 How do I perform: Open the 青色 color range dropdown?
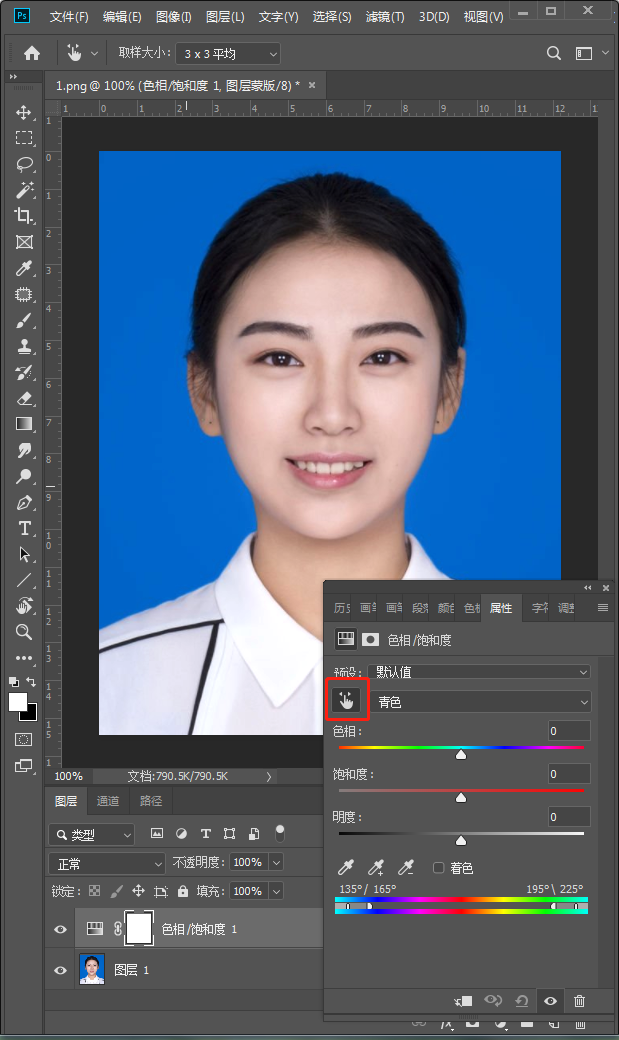(x=480, y=702)
